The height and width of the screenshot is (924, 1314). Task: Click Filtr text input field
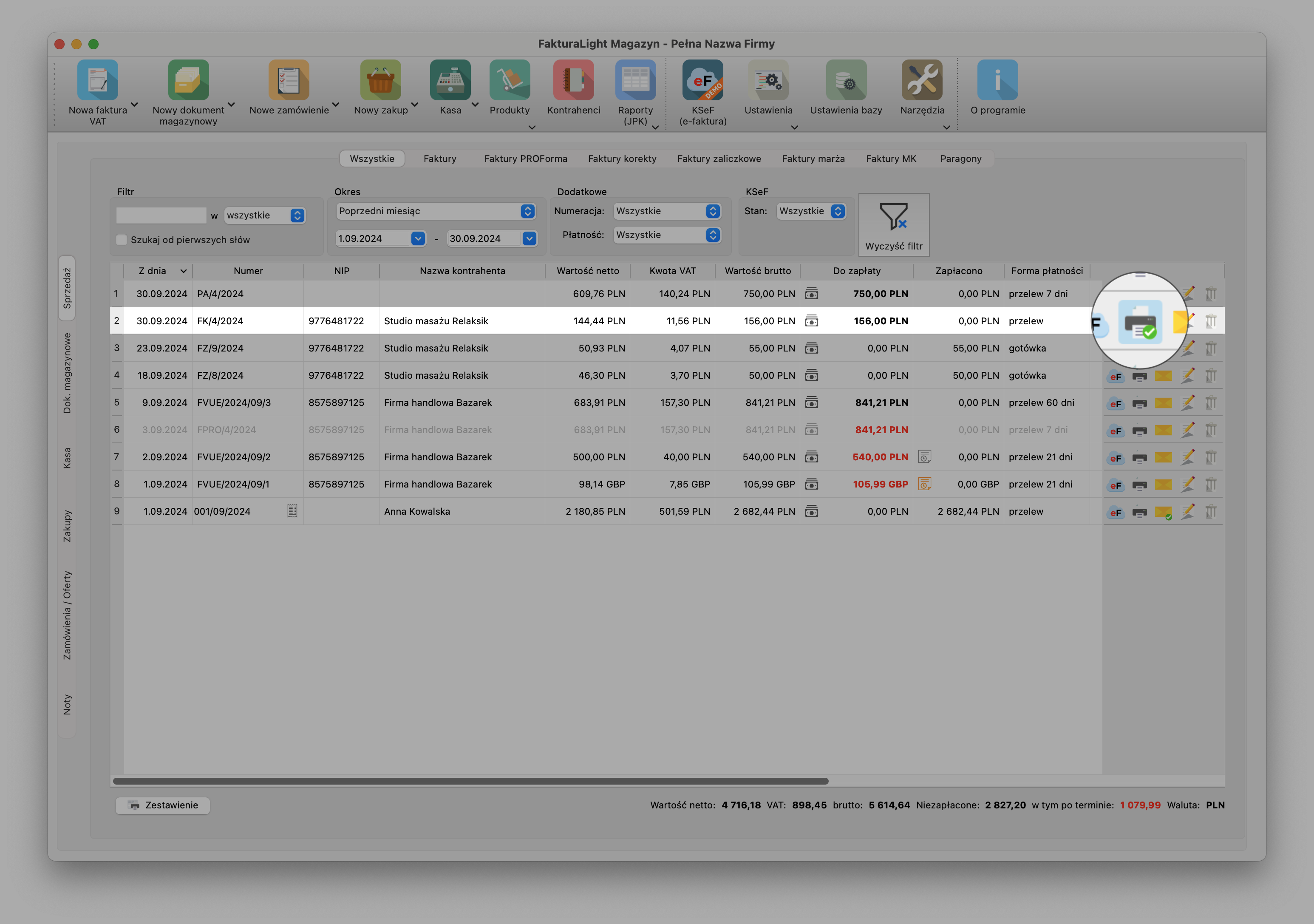pyautogui.click(x=161, y=215)
